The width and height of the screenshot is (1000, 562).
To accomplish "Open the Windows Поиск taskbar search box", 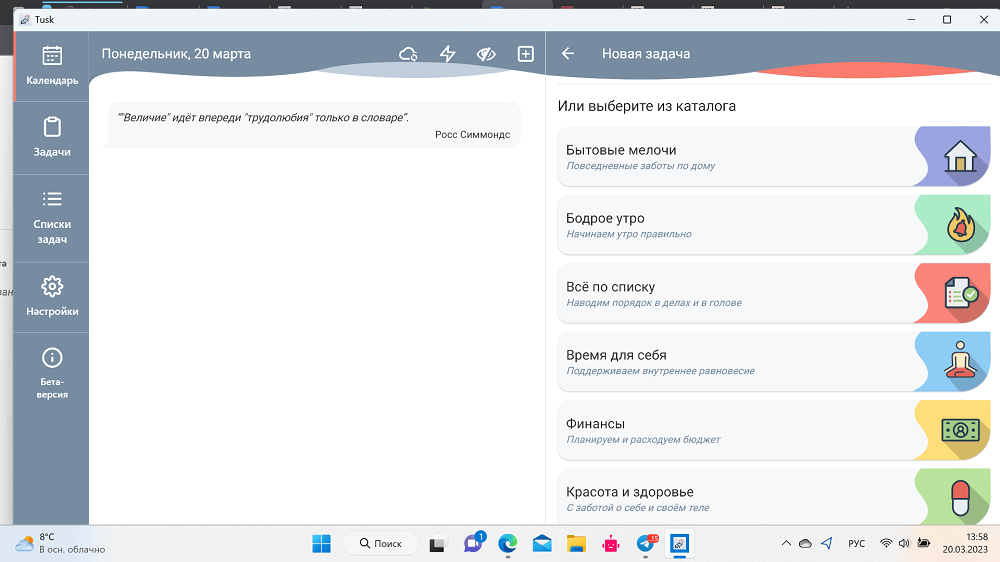I will (x=378, y=544).
